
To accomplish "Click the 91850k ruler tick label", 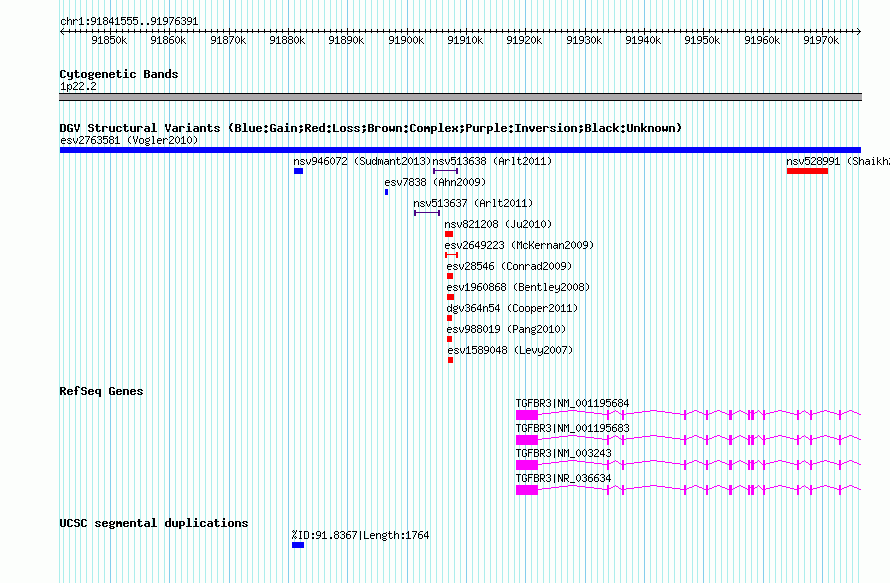I will [x=109, y=40].
